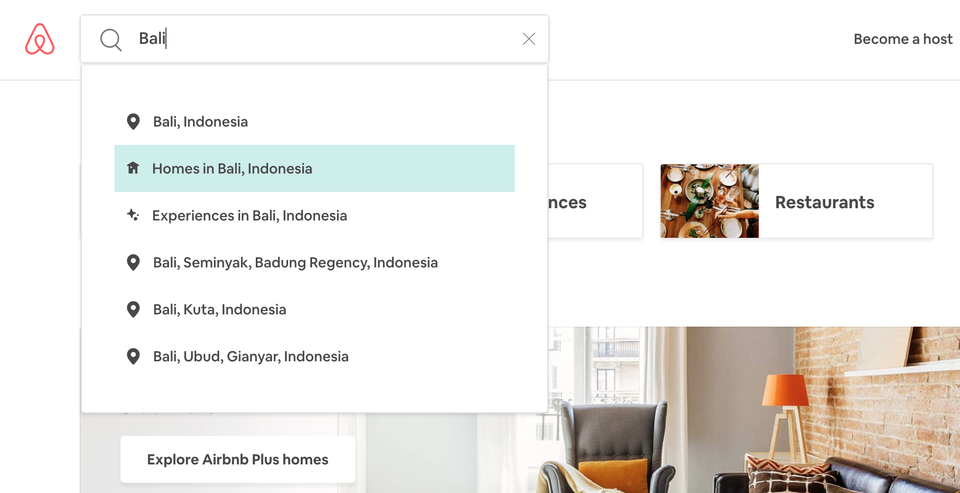
Task: Click the sparkle icon beside Experiences in Bali
Action: [x=133, y=215]
